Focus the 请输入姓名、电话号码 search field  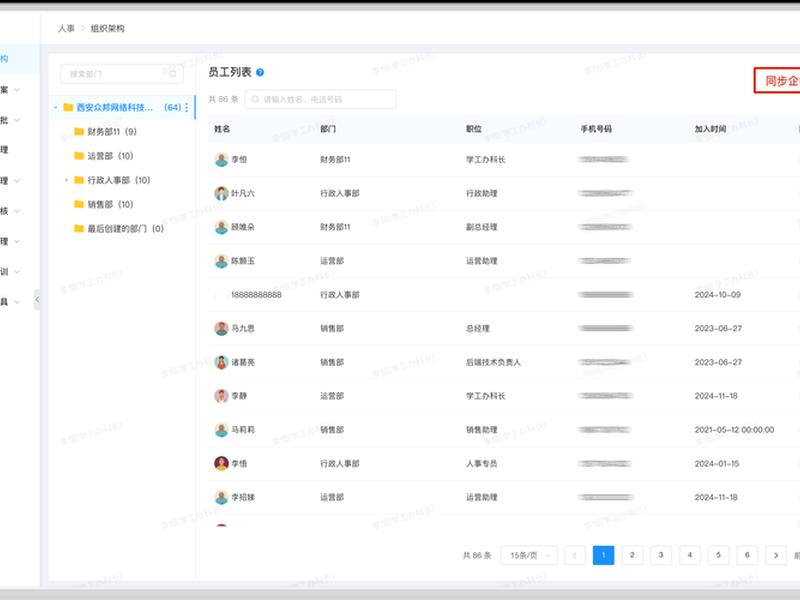coord(320,99)
